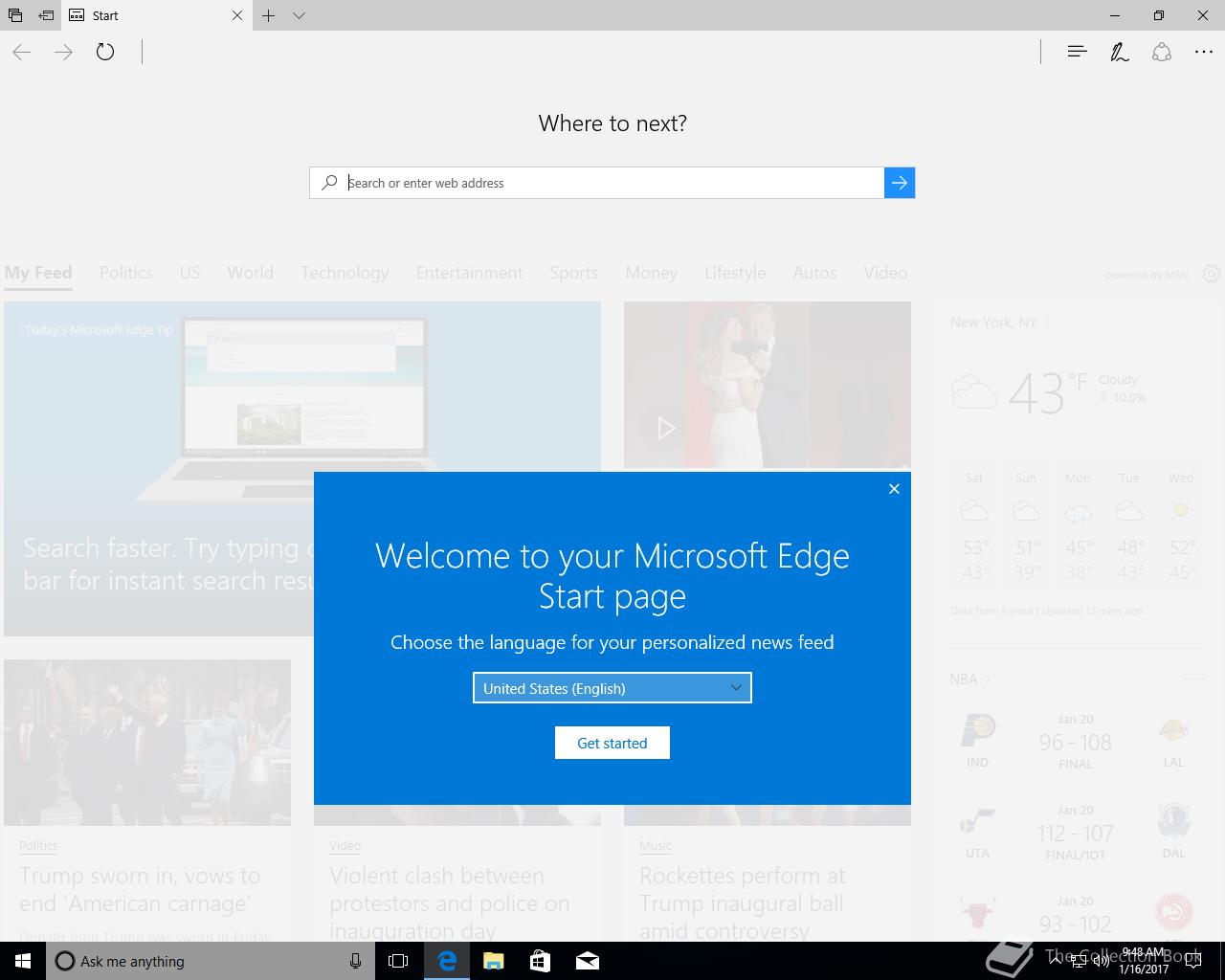Close the welcome dialog with X
Viewport: 1225px width, 980px height.
pos(894,489)
